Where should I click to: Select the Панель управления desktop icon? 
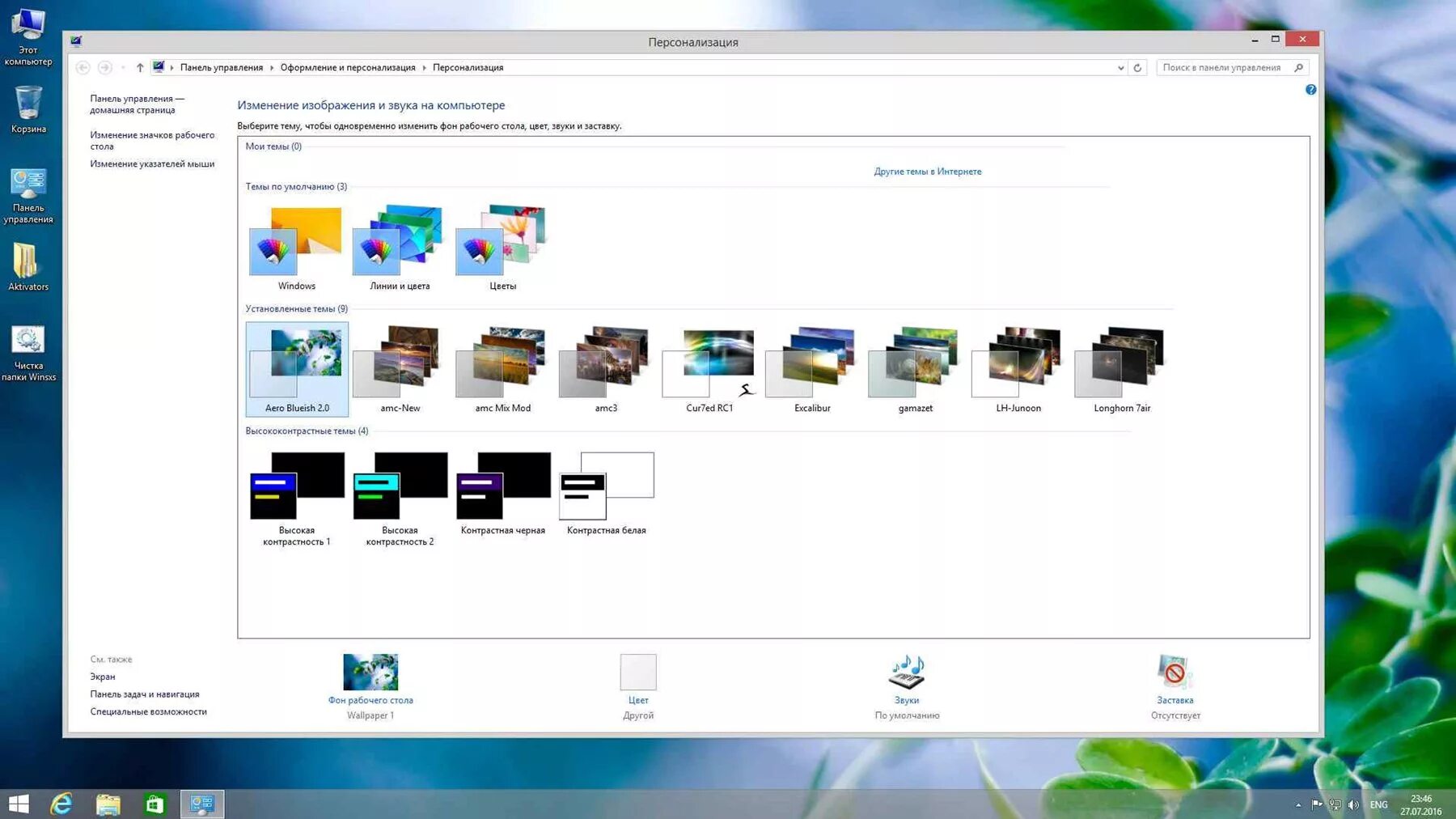28,196
